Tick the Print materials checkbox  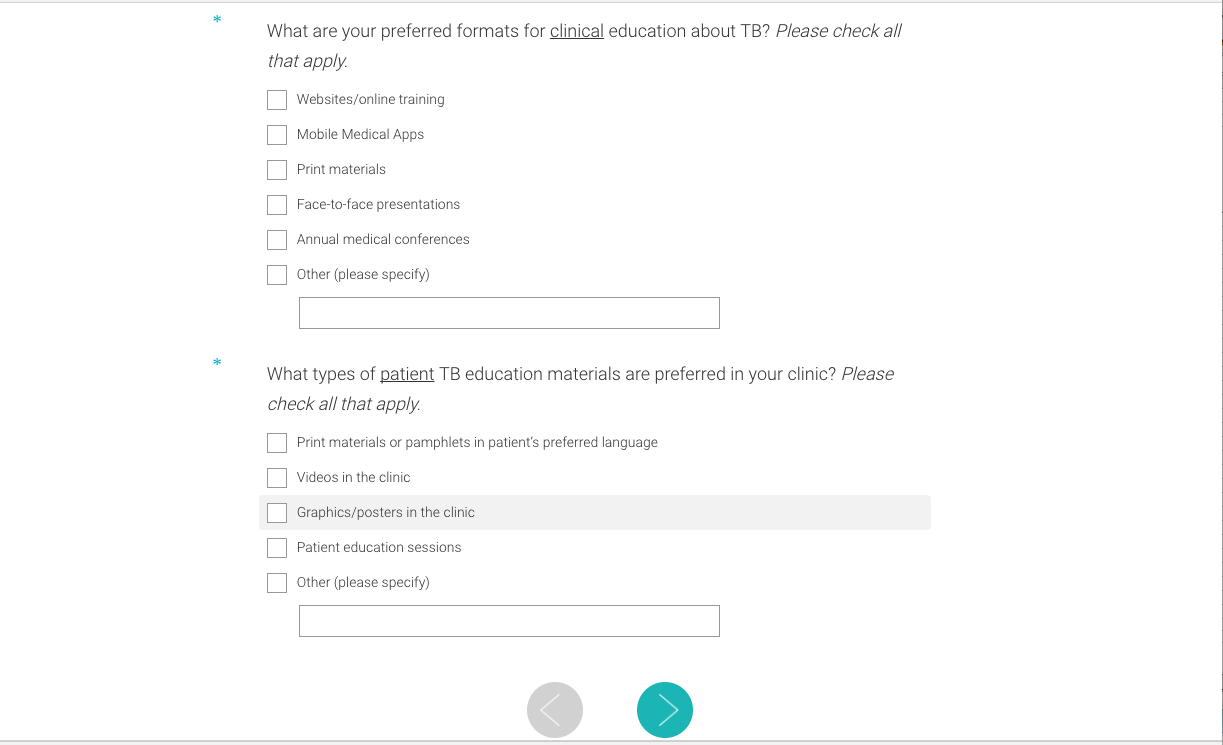(277, 170)
